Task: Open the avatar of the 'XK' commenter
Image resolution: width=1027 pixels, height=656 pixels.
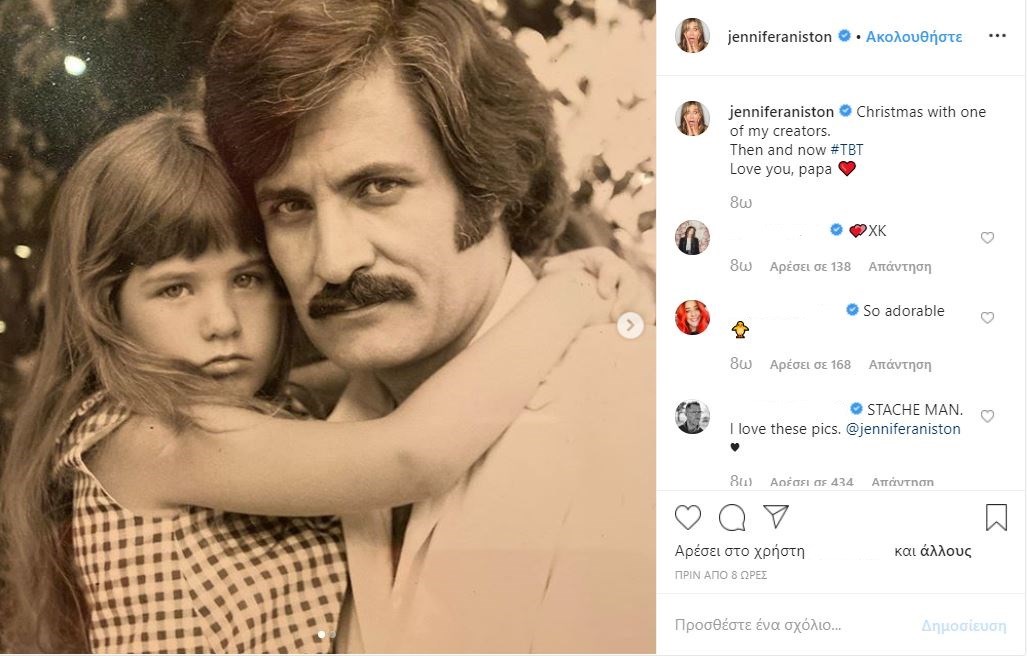Action: 692,238
